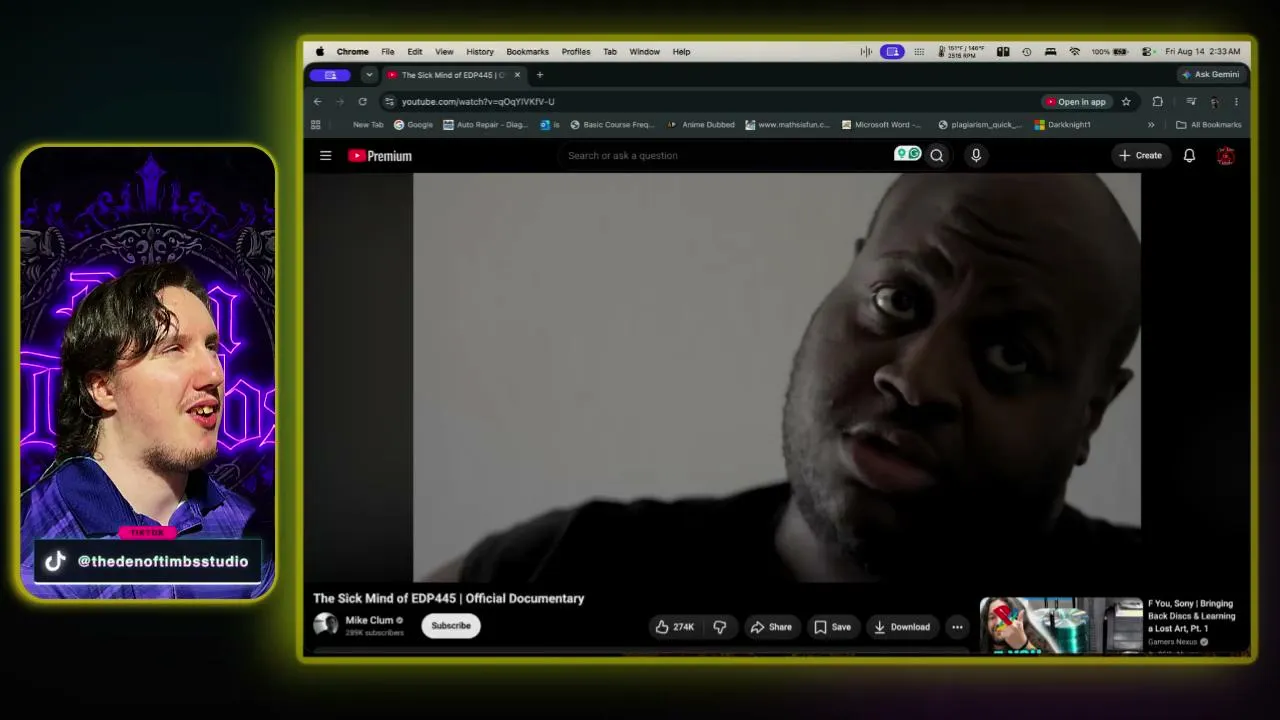This screenshot has height=720, width=1280.
Task: Open the Mike Clum channel name link
Action: pos(369,620)
